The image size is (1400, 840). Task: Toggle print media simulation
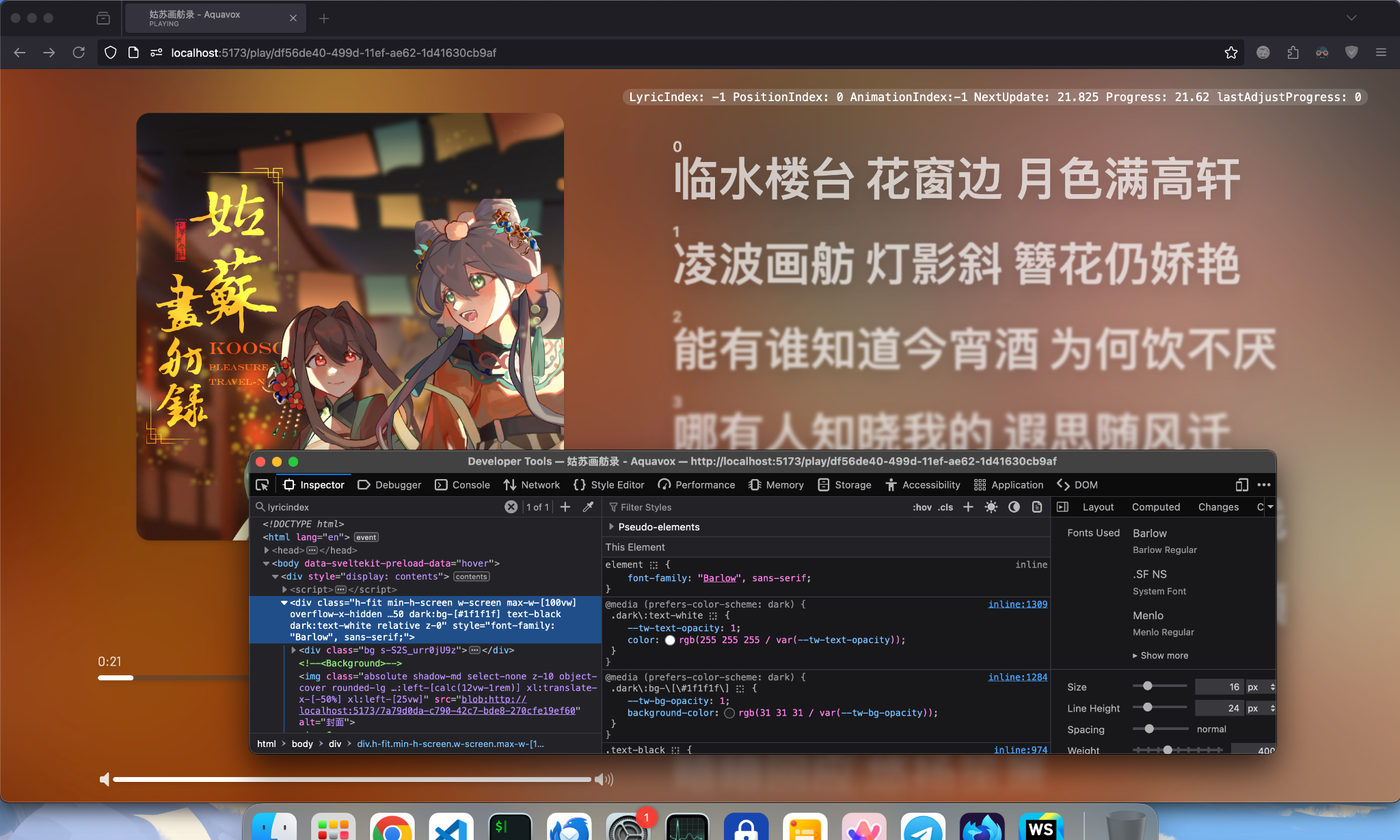1036,506
